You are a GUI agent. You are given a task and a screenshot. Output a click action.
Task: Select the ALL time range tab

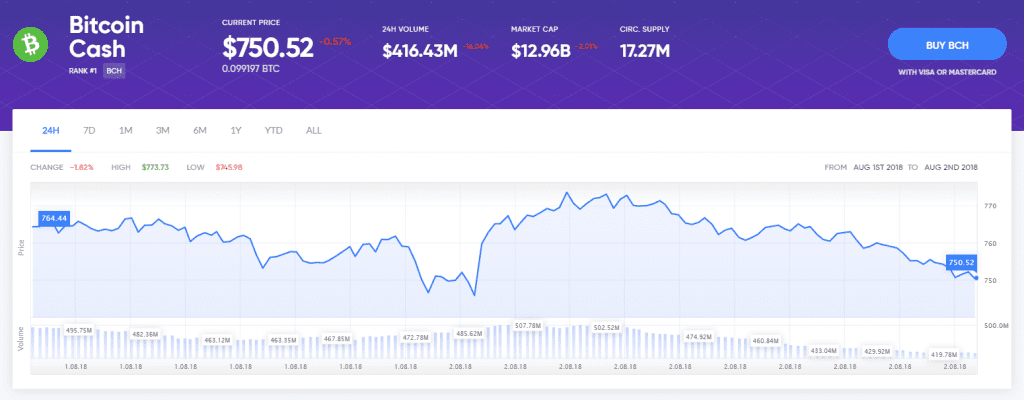click(x=313, y=130)
